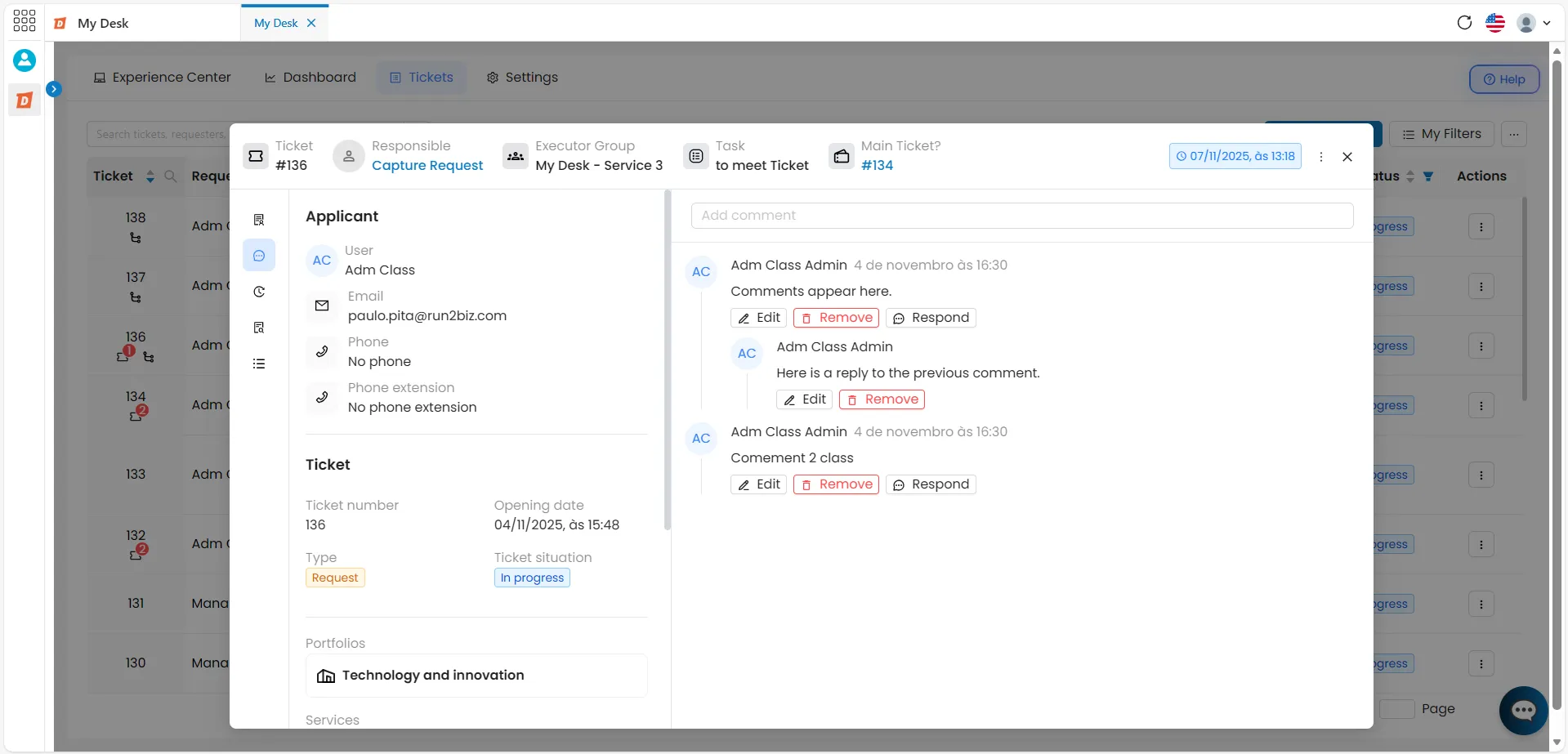
Task: Expand the left panel with blue arrow
Action: click(54, 89)
